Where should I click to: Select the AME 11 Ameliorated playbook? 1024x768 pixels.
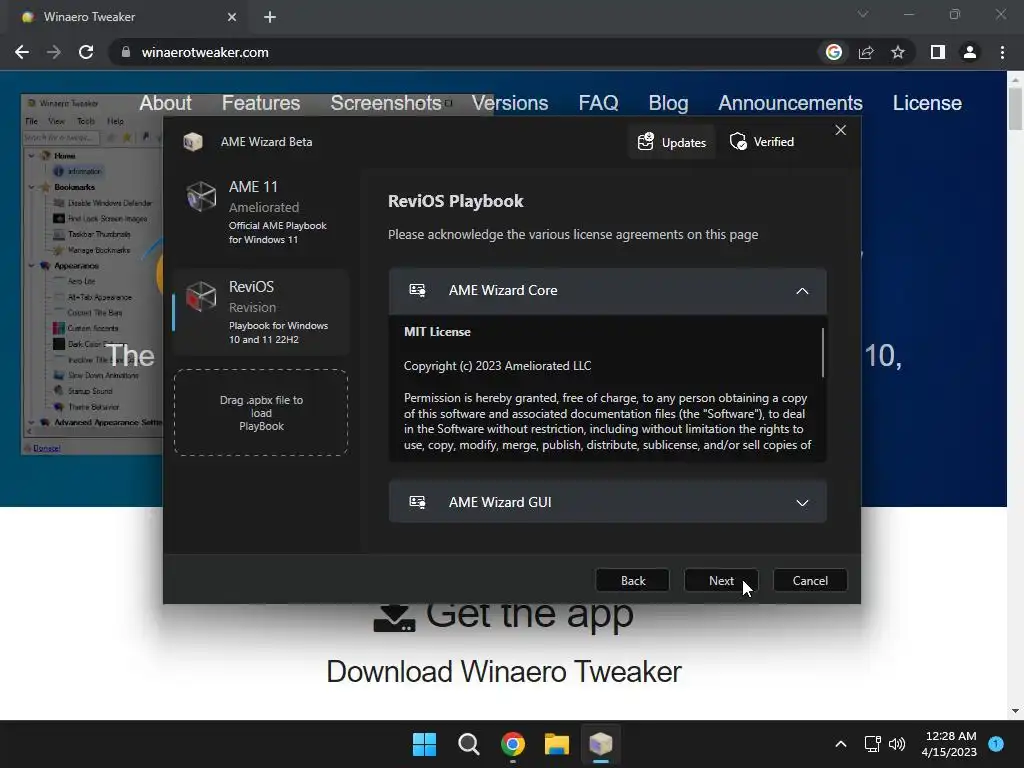261,212
